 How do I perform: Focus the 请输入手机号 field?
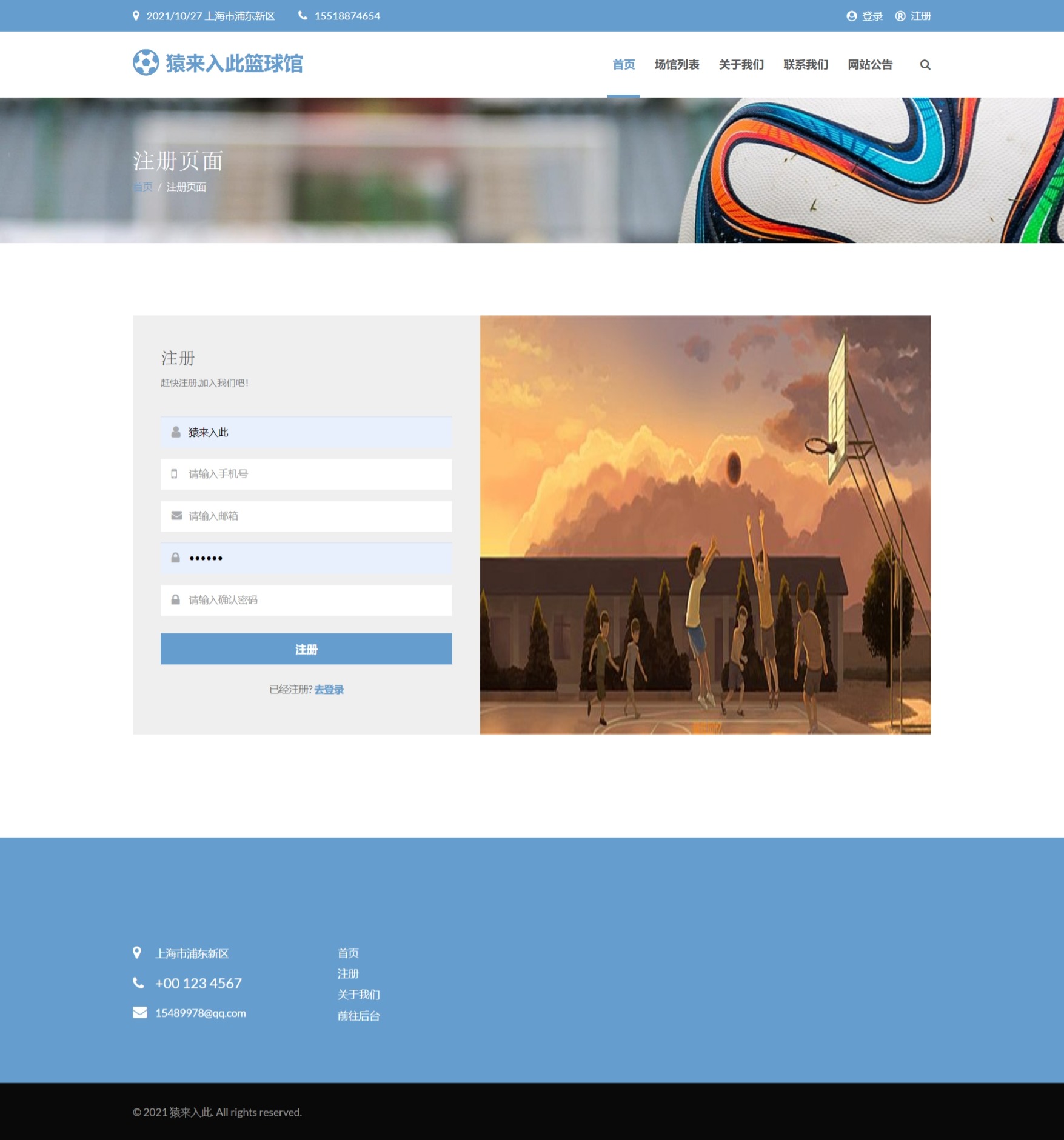tap(306, 474)
